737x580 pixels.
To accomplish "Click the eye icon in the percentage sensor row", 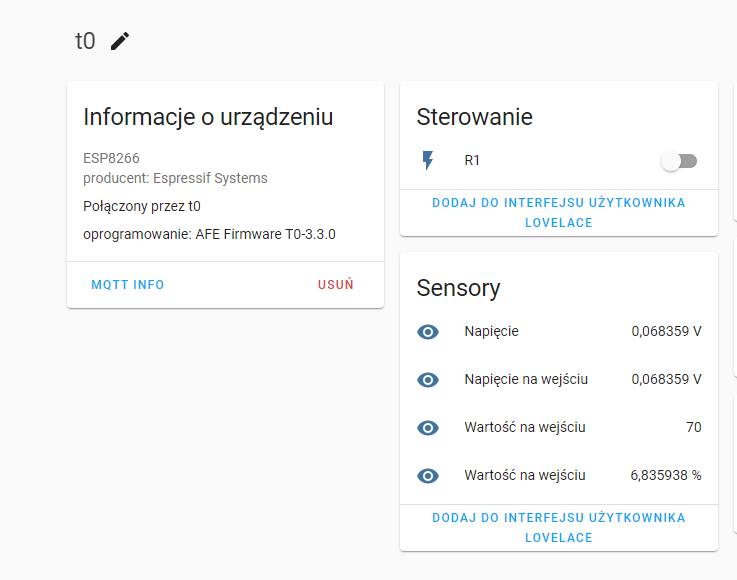I will 428,476.
